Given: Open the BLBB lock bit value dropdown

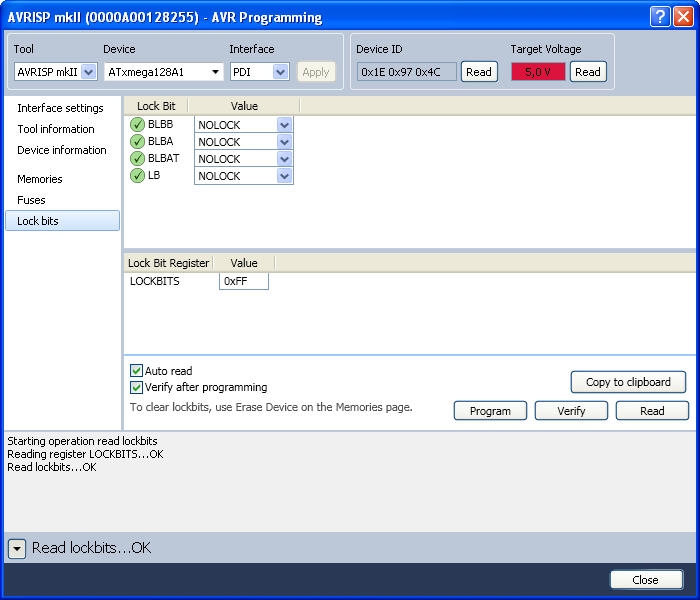Looking at the screenshot, I should point(244,125).
